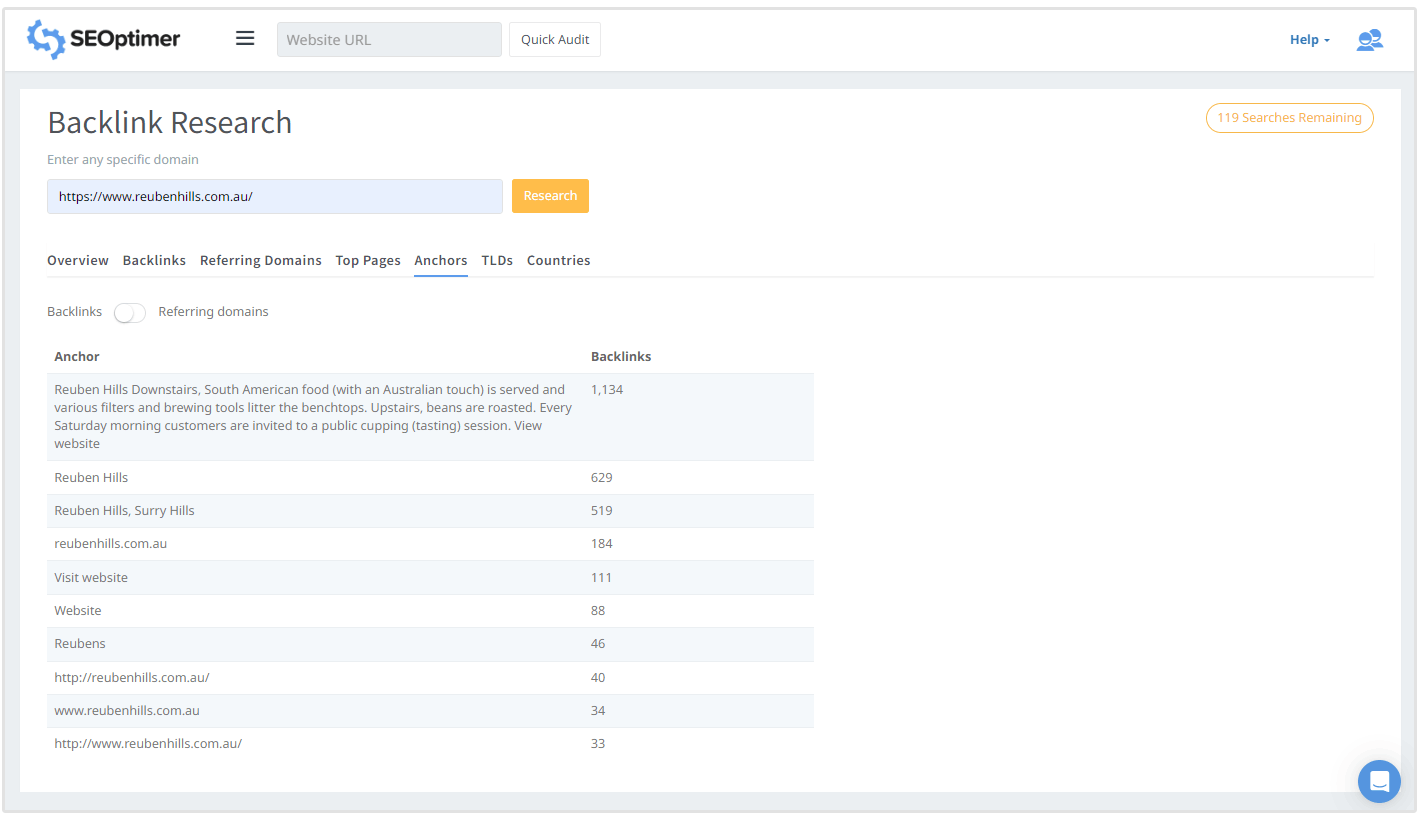Expand the Help dropdown menu
The image size is (1420, 820).
(1309, 40)
